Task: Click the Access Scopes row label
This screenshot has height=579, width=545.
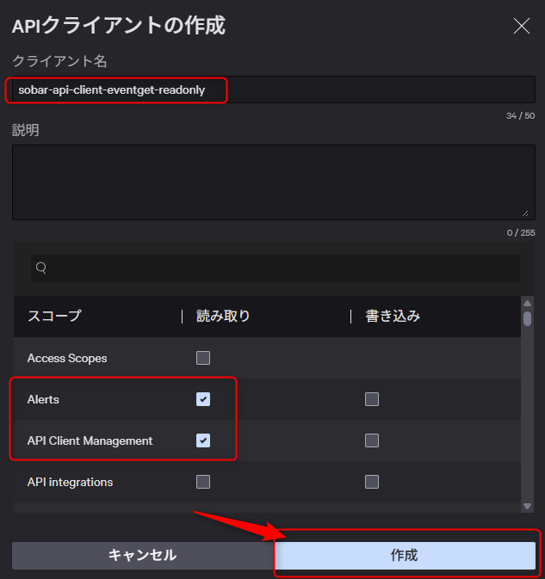Action: [67, 358]
